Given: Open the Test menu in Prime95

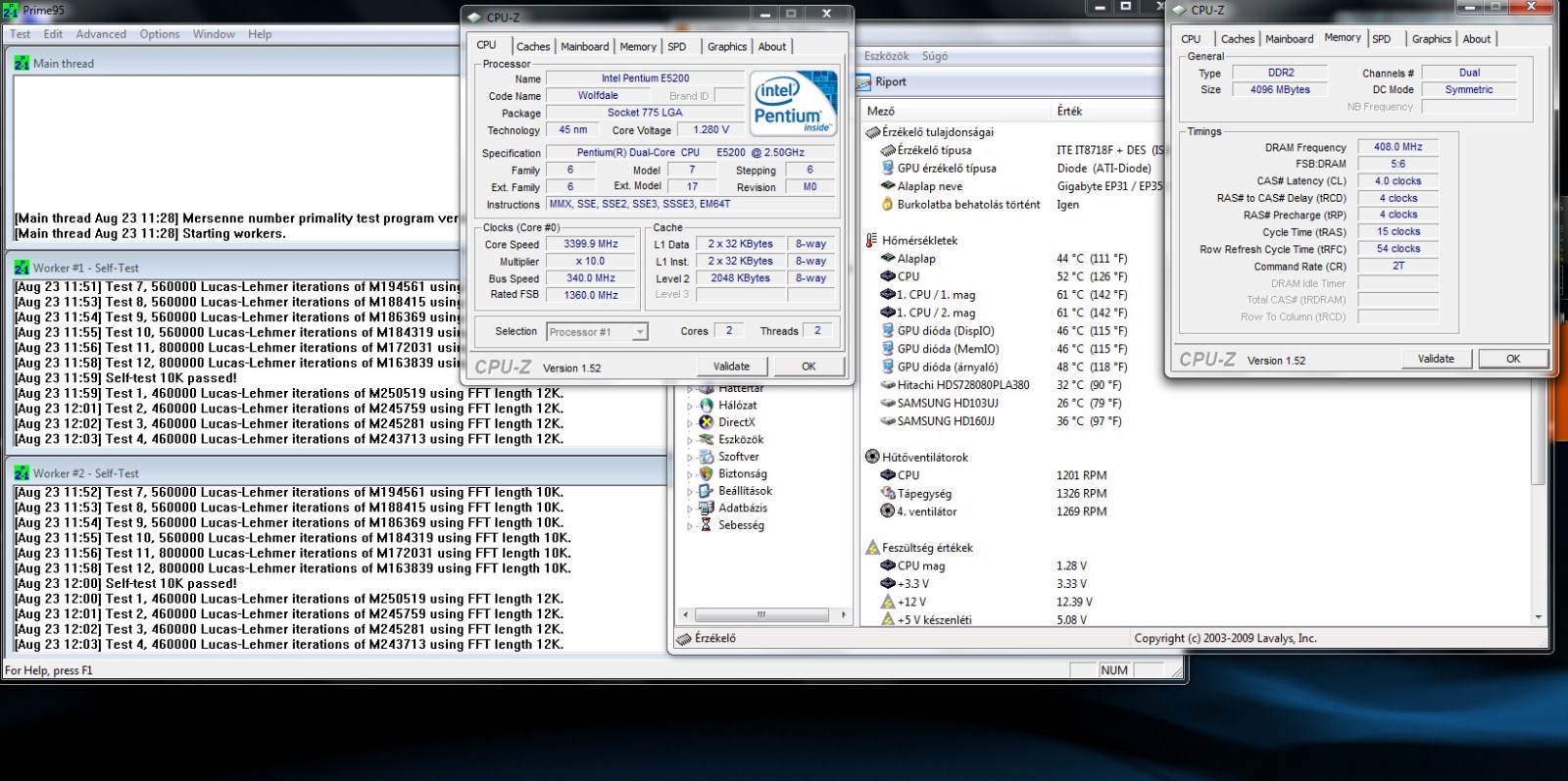Looking at the screenshot, I should pos(20,34).
